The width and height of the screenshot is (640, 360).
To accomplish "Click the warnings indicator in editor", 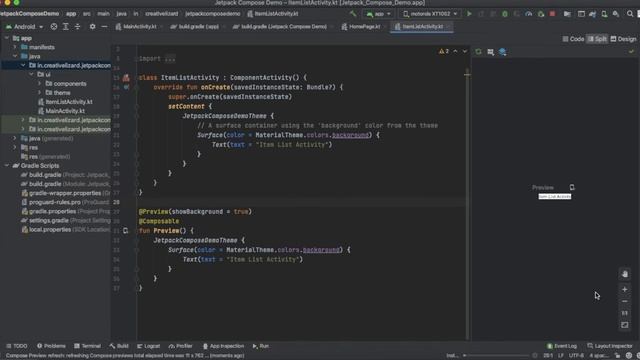I will click(444, 51).
